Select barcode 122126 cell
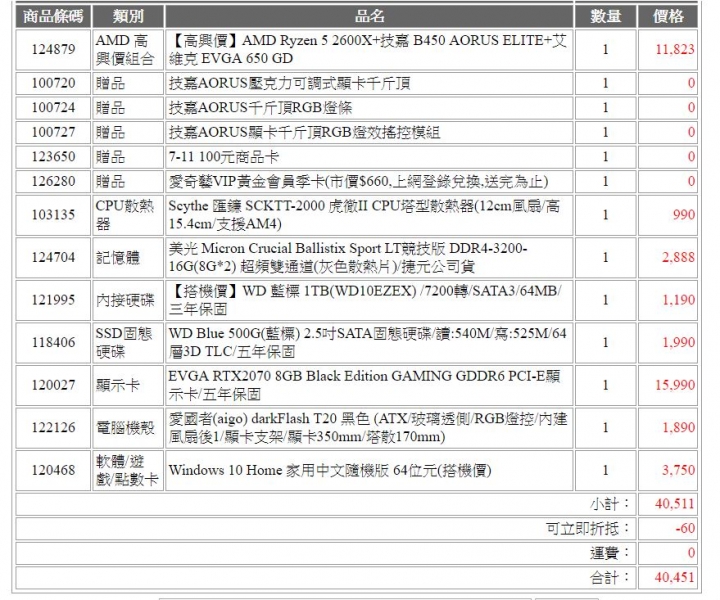The width and height of the screenshot is (720, 600). click(53, 428)
